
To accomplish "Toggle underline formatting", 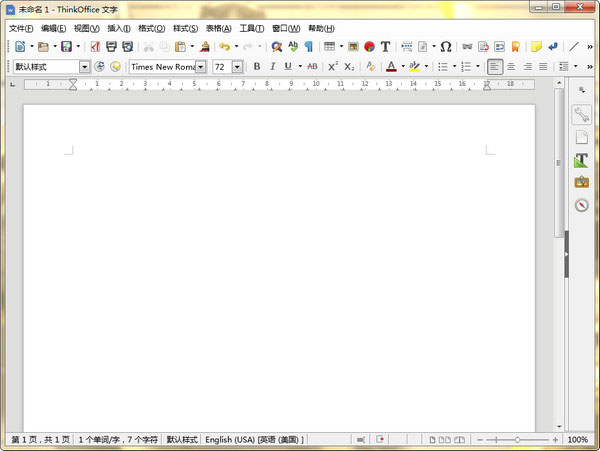I will point(288,67).
